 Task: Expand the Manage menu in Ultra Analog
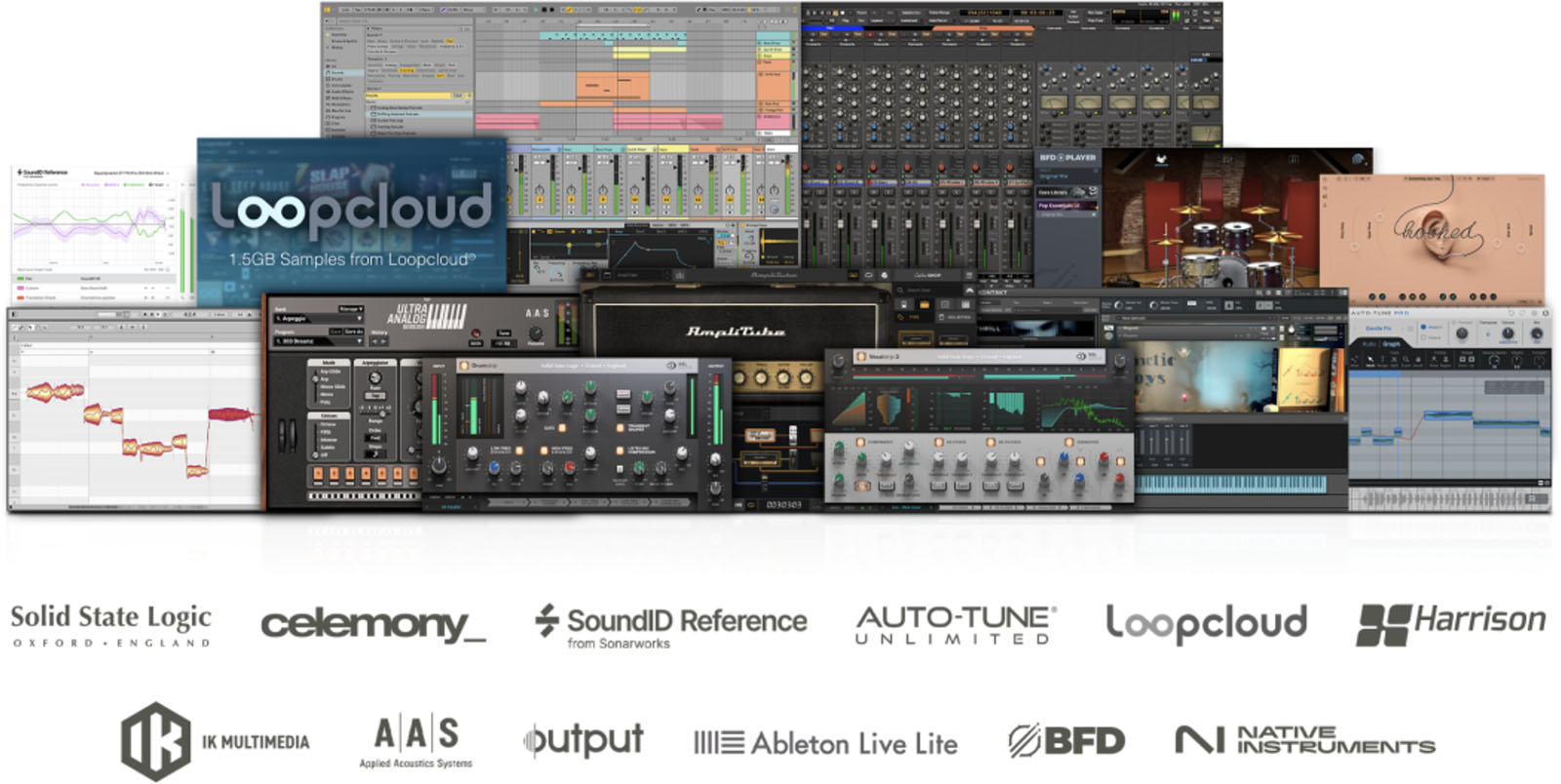point(350,309)
